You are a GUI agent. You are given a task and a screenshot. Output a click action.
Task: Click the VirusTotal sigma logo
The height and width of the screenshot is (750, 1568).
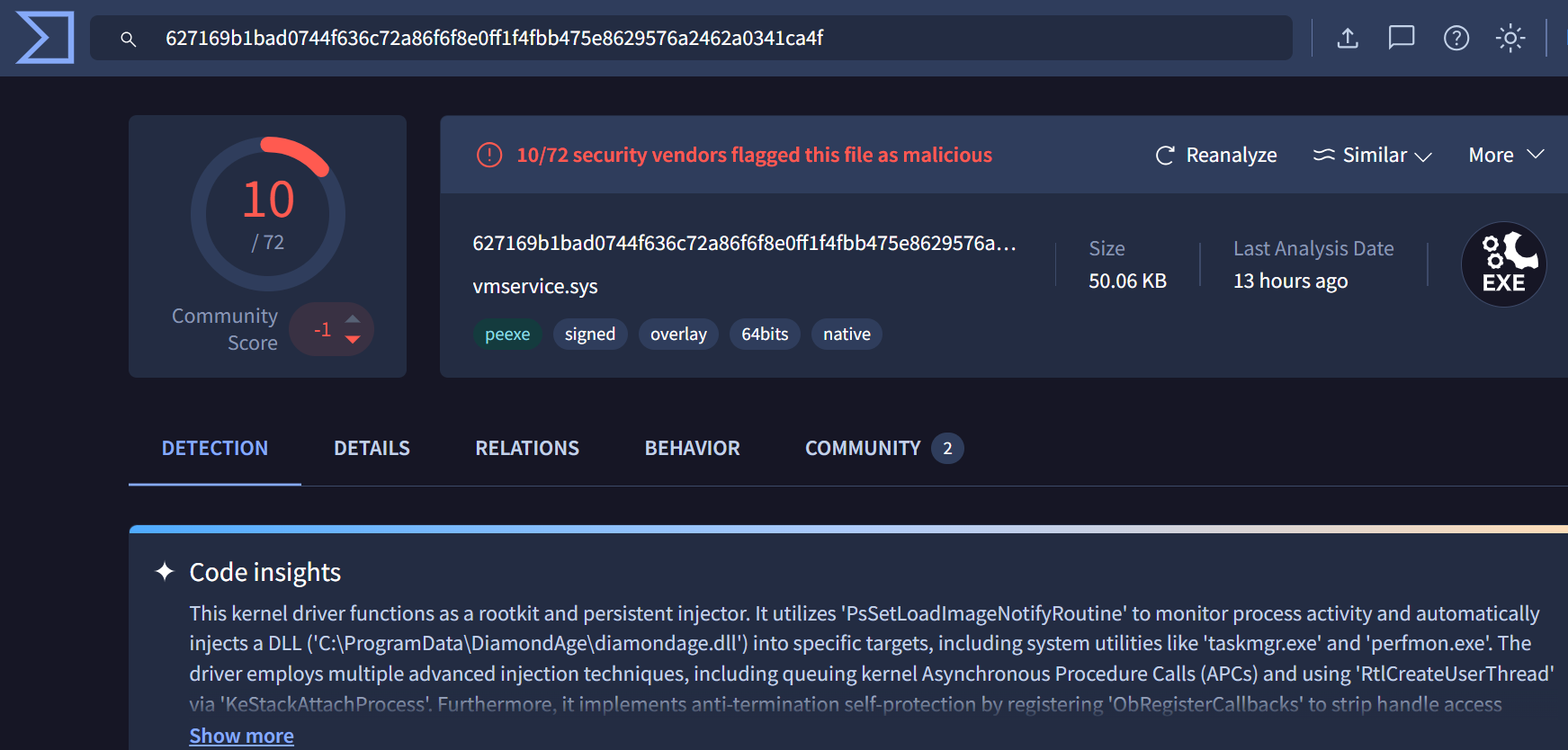click(45, 38)
